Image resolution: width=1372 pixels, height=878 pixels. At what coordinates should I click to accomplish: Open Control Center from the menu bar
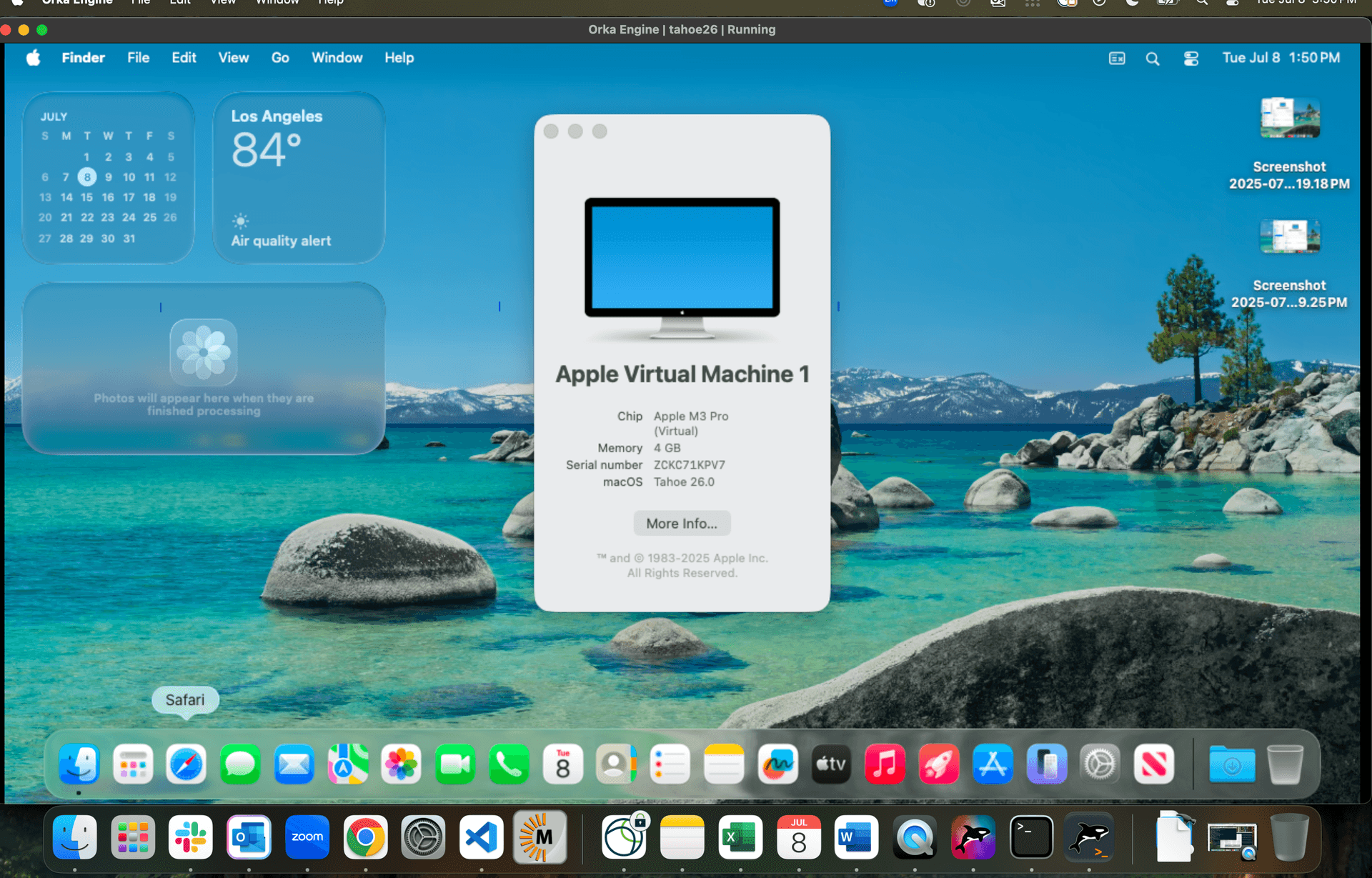(1190, 58)
